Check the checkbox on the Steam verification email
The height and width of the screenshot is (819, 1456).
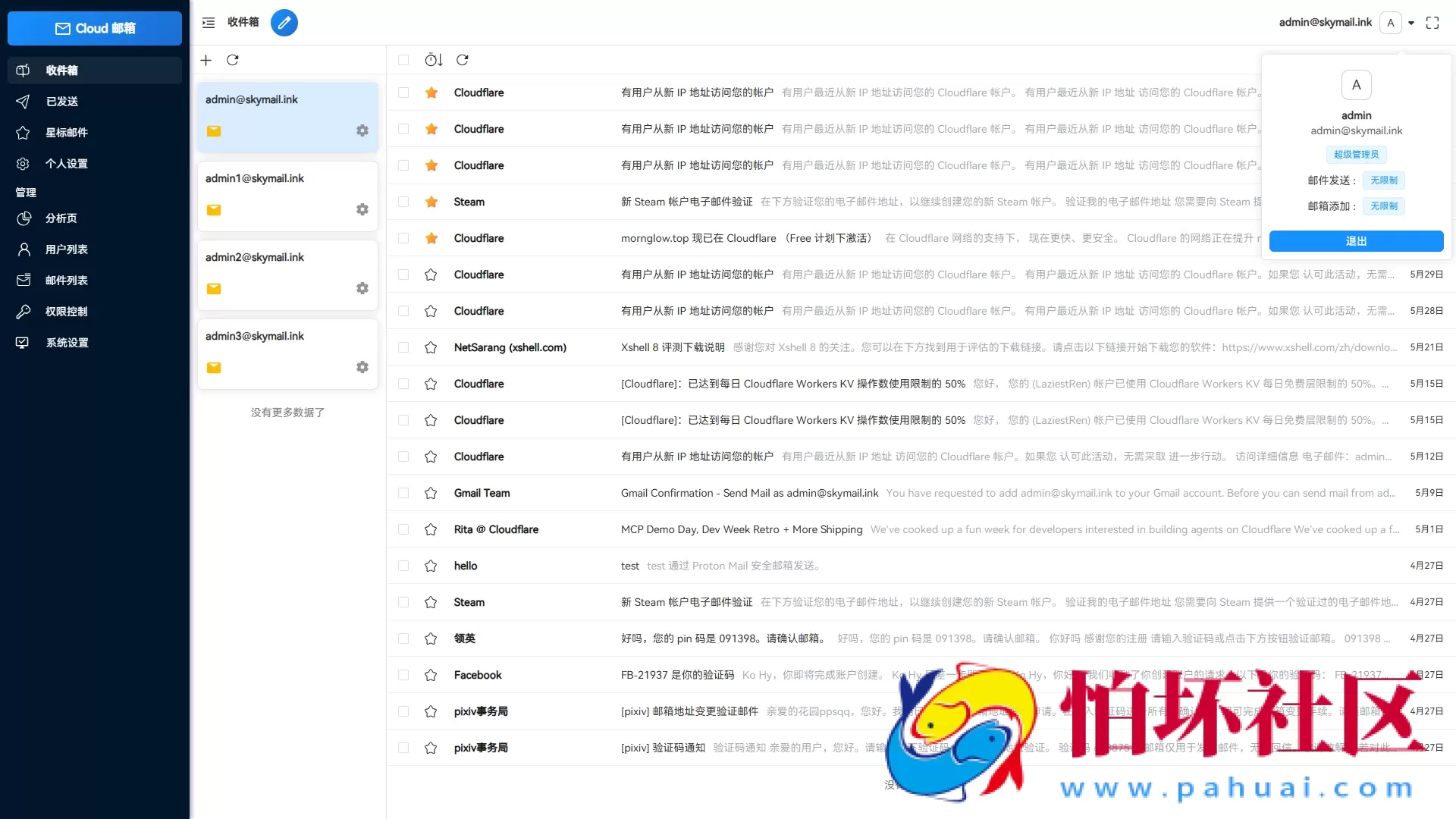point(403,202)
